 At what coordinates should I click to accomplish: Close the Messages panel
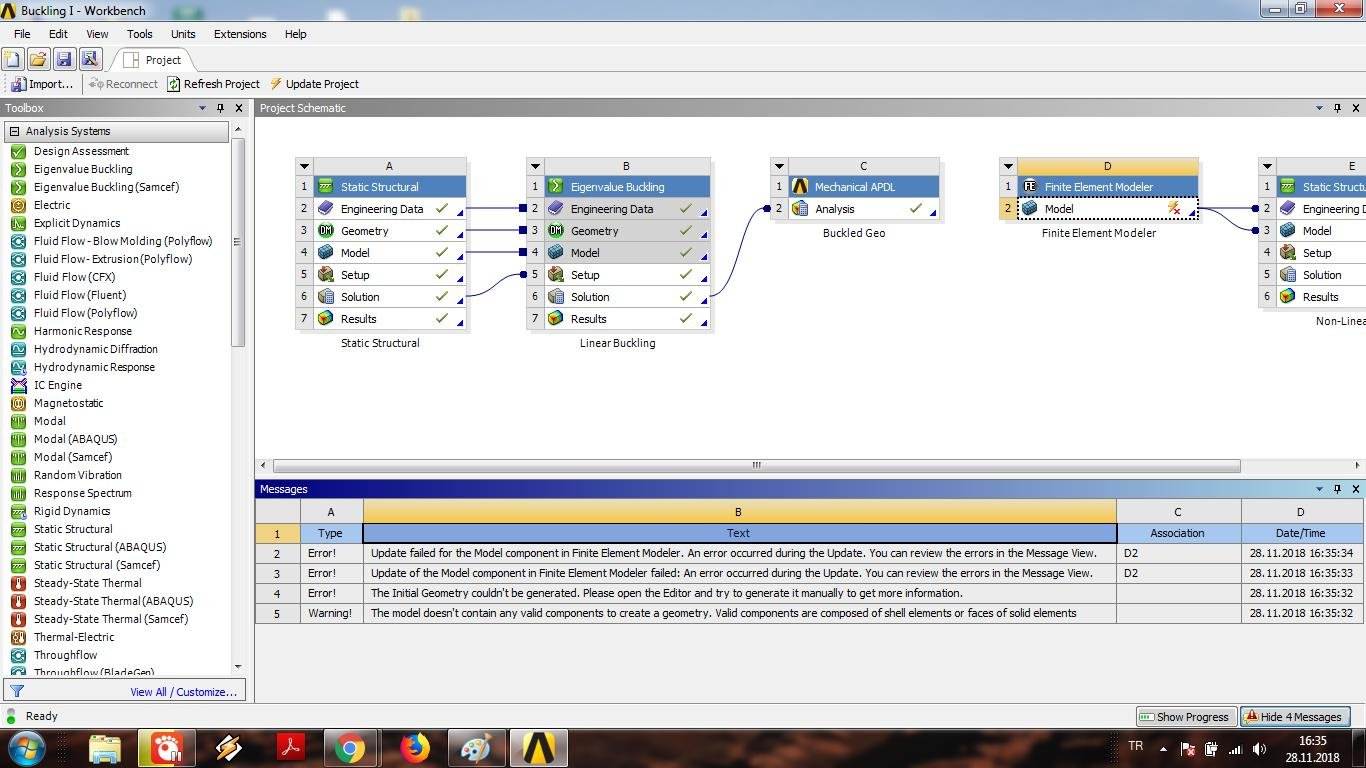1356,489
